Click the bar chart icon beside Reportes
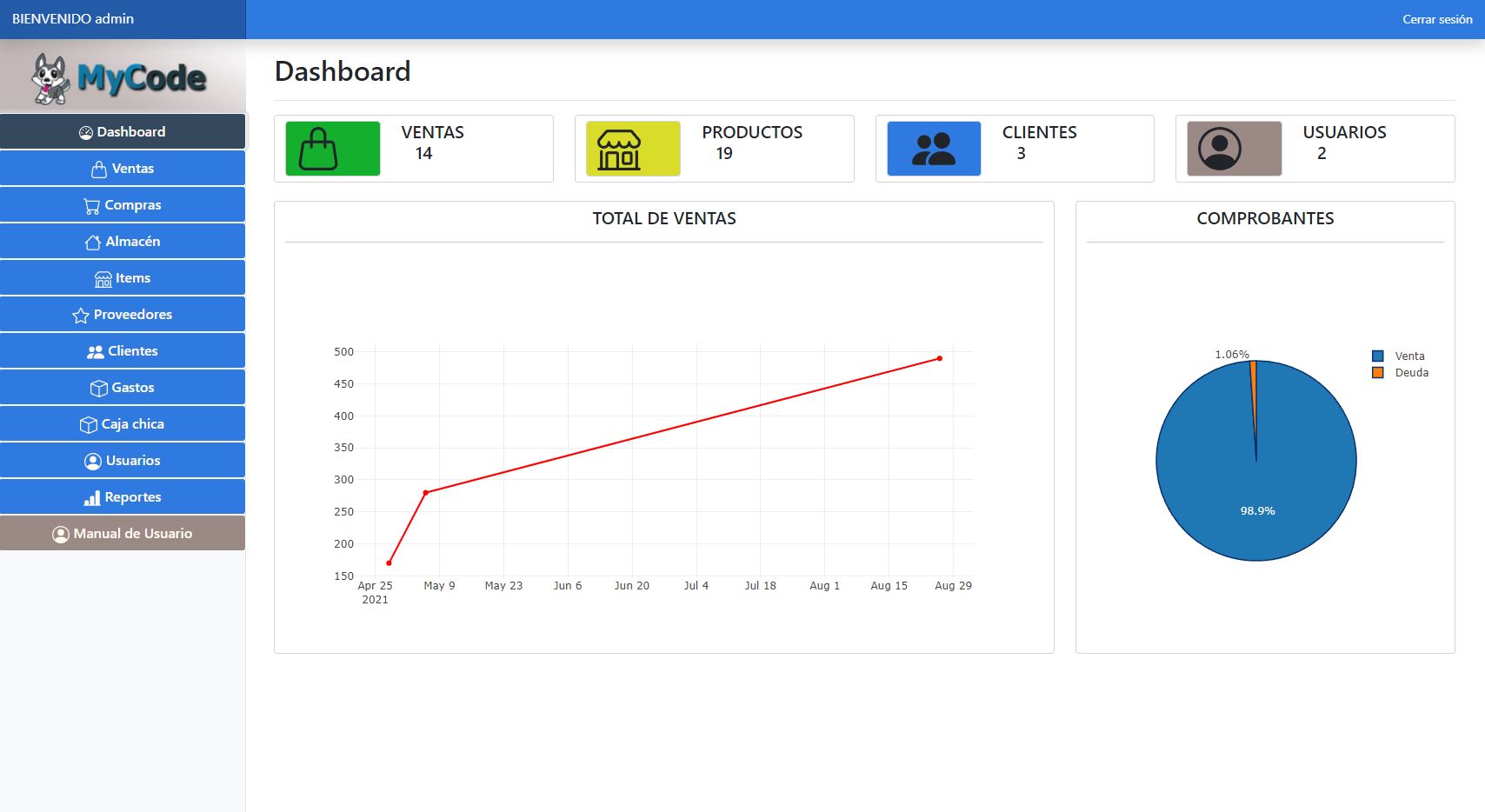Viewport: 1485px width, 812px height. pyautogui.click(x=91, y=498)
